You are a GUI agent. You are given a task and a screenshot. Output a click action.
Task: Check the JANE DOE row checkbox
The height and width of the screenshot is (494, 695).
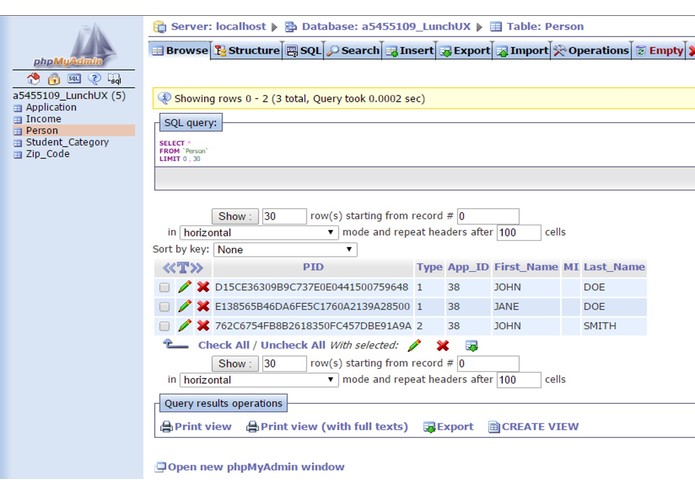pyautogui.click(x=164, y=307)
